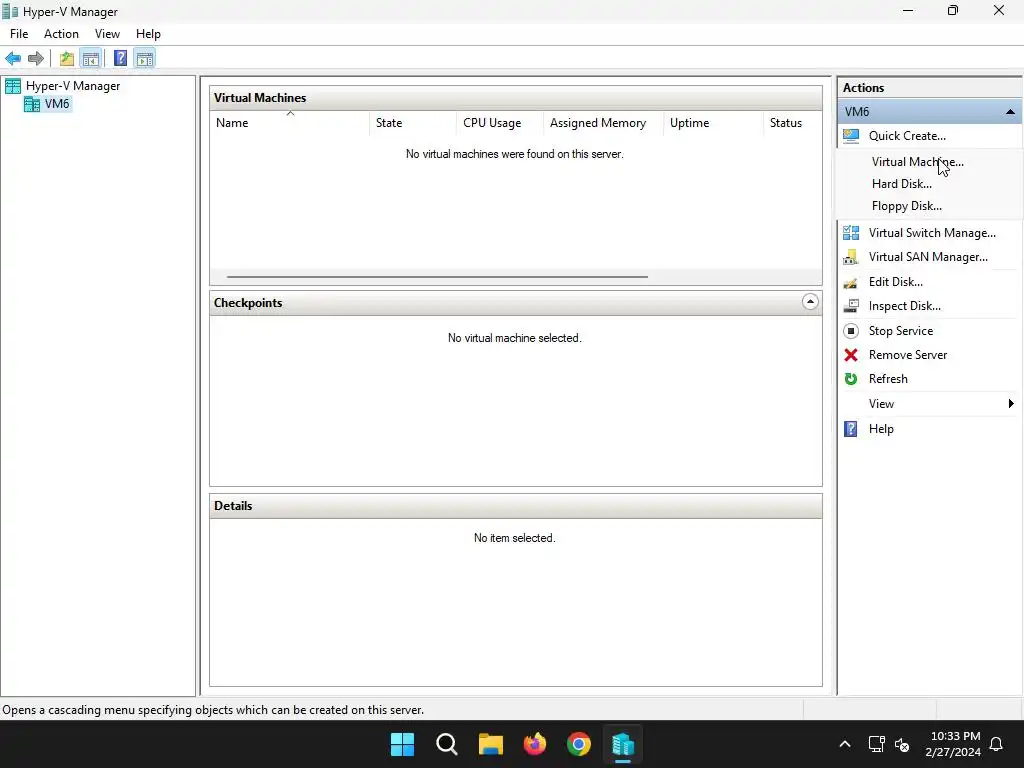Click the Quick Create monitor icon
This screenshot has width=1024, height=768.
851,136
